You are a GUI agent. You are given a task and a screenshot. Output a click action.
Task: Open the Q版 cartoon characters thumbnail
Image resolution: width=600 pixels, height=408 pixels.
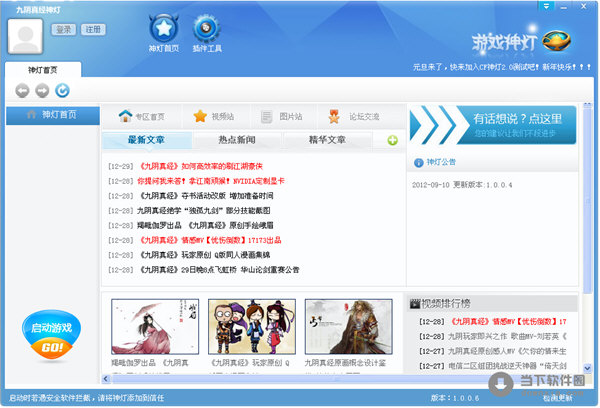coord(252,326)
